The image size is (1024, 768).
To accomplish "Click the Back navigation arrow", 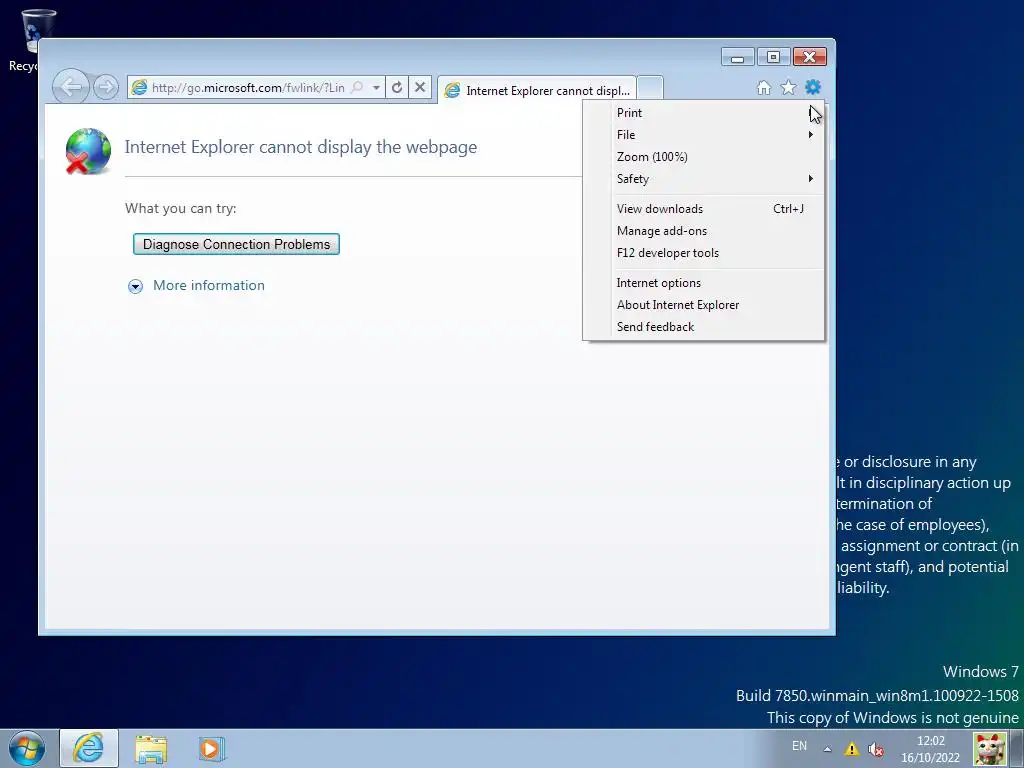I will point(71,86).
